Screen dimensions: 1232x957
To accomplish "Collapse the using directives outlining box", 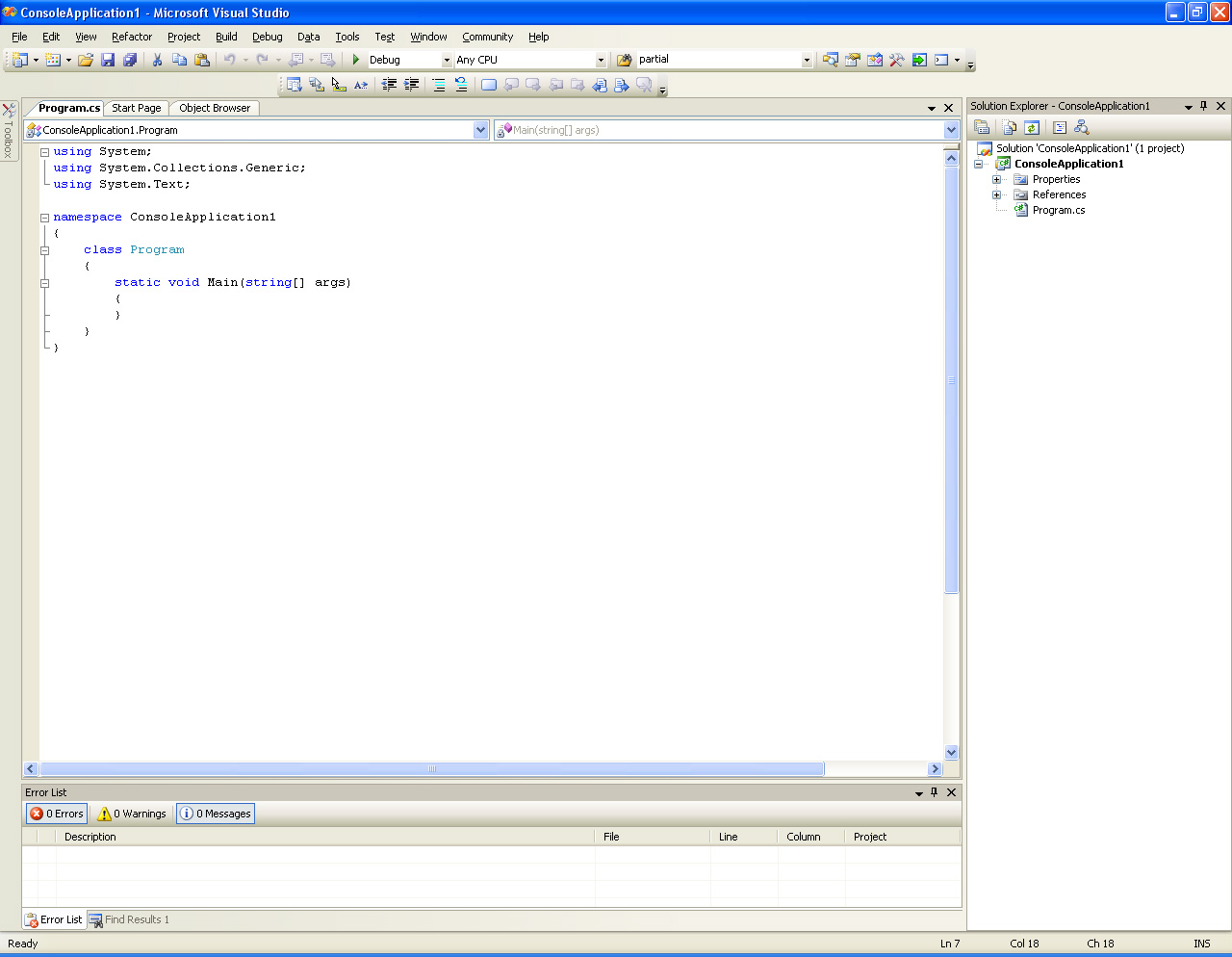I will tap(44, 152).
